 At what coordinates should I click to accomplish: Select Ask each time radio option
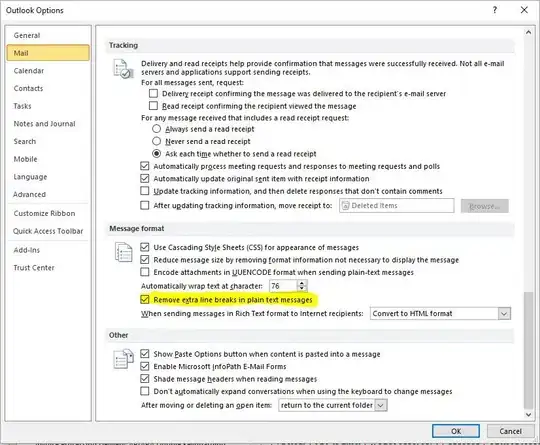(x=156, y=154)
